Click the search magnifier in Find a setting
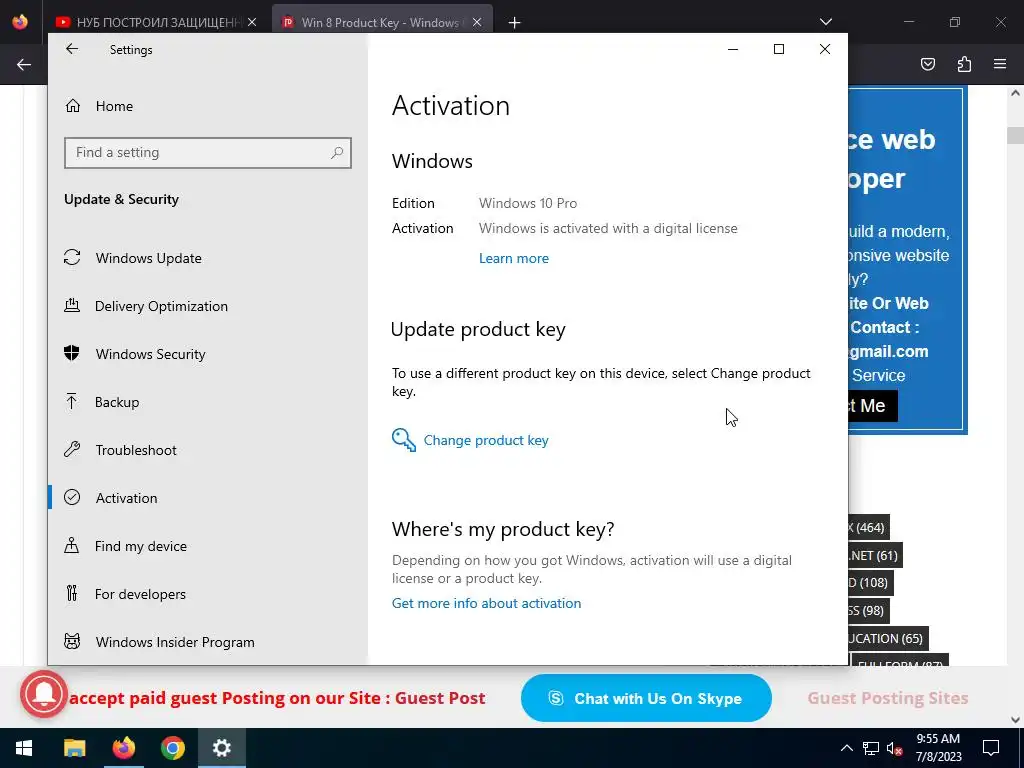This screenshot has width=1024, height=768. pyautogui.click(x=337, y=153)
